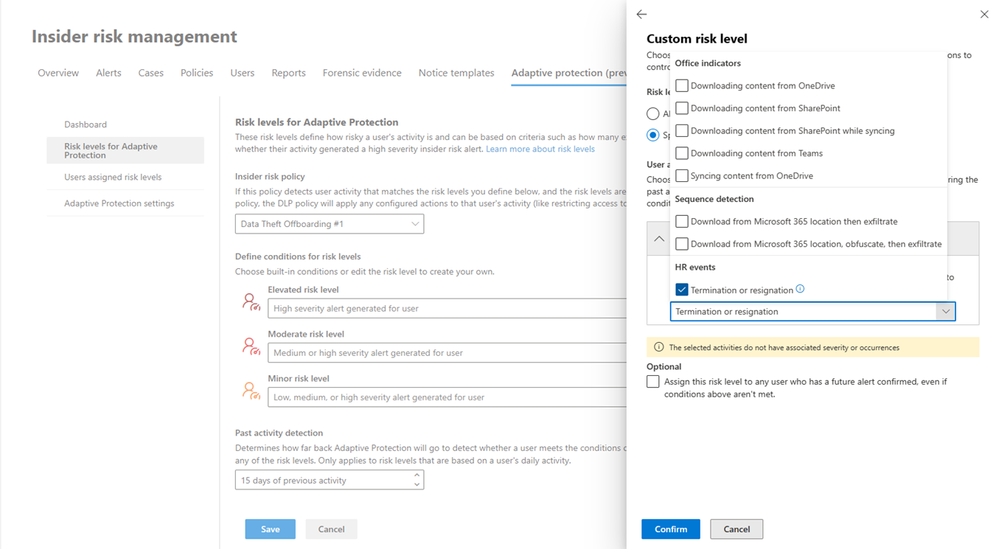Viewport: 999px width, 549px height.
Task: Open the Notice templates tab
Action: (x=456, y=73)
